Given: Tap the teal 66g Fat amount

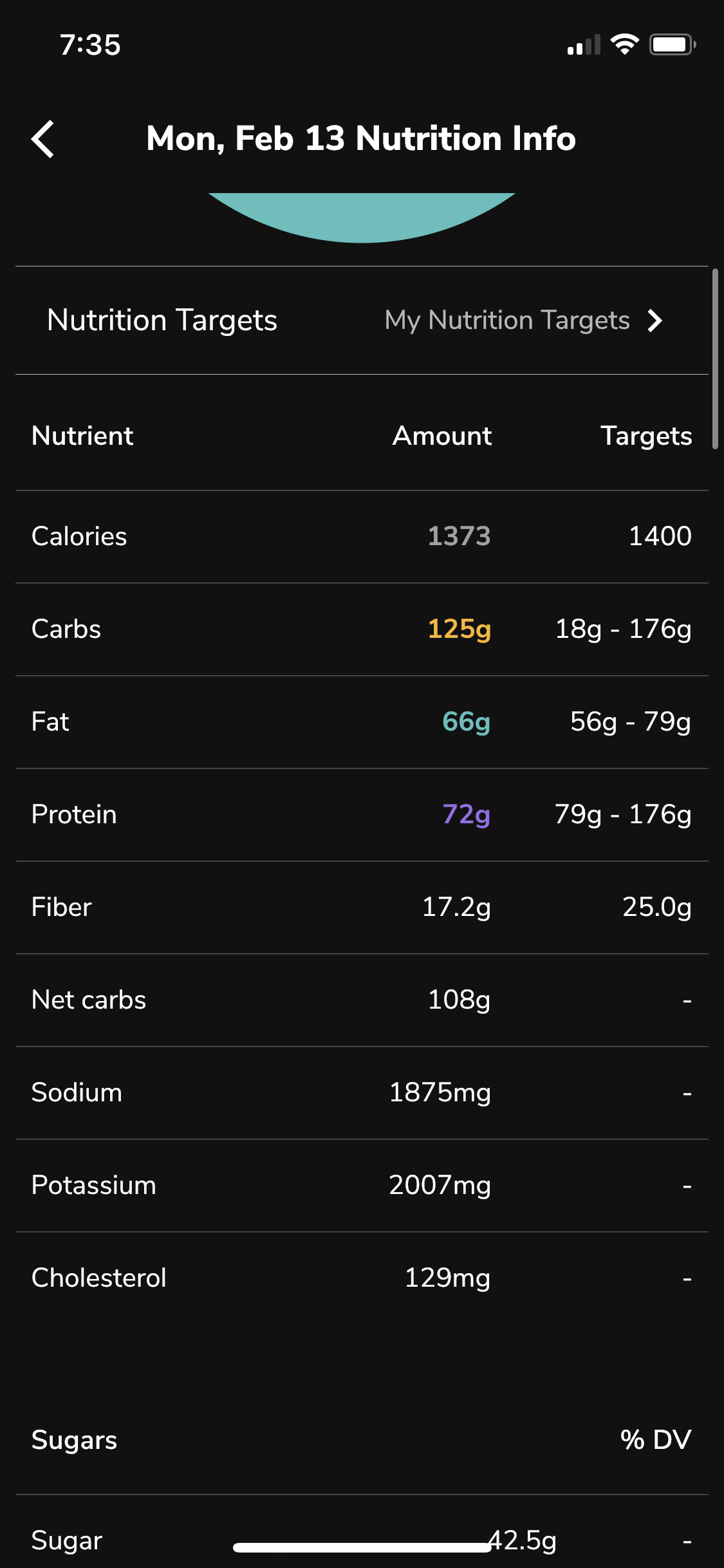Looking at the screenshot, I should point(467,722).
